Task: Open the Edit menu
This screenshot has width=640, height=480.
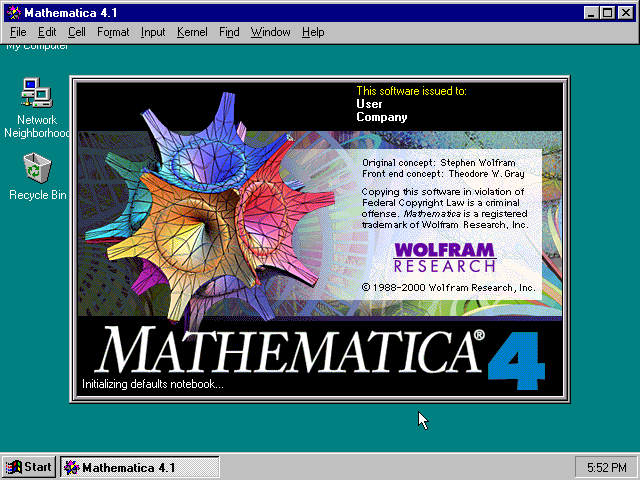Action: click(x=47, y=32)
